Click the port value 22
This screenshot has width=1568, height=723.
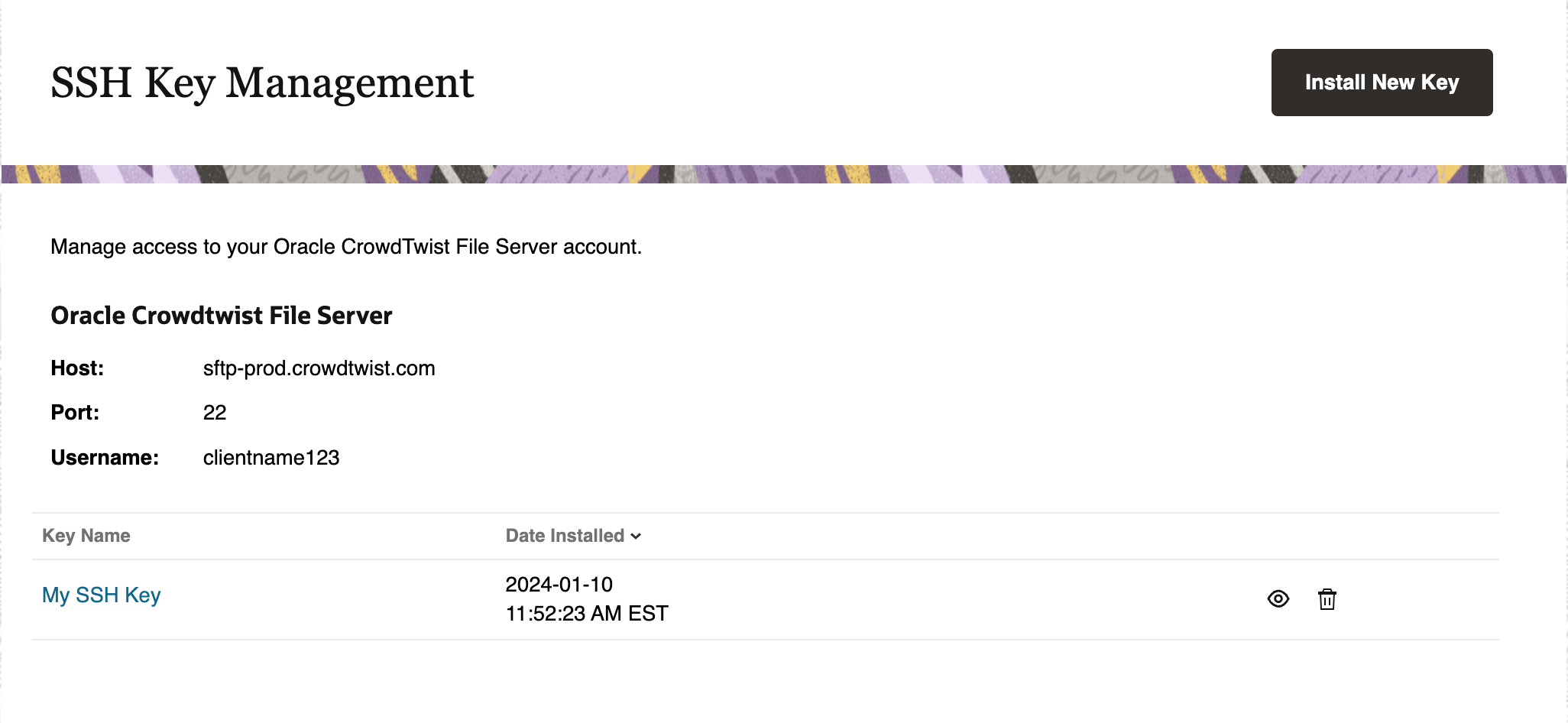[x=215, y=413]
